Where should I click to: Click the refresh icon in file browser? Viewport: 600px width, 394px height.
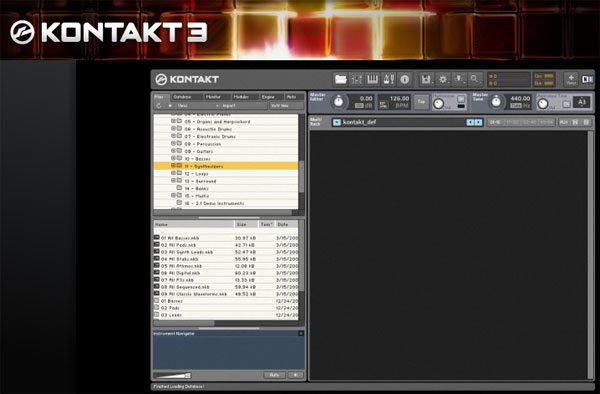click(159, 106)
